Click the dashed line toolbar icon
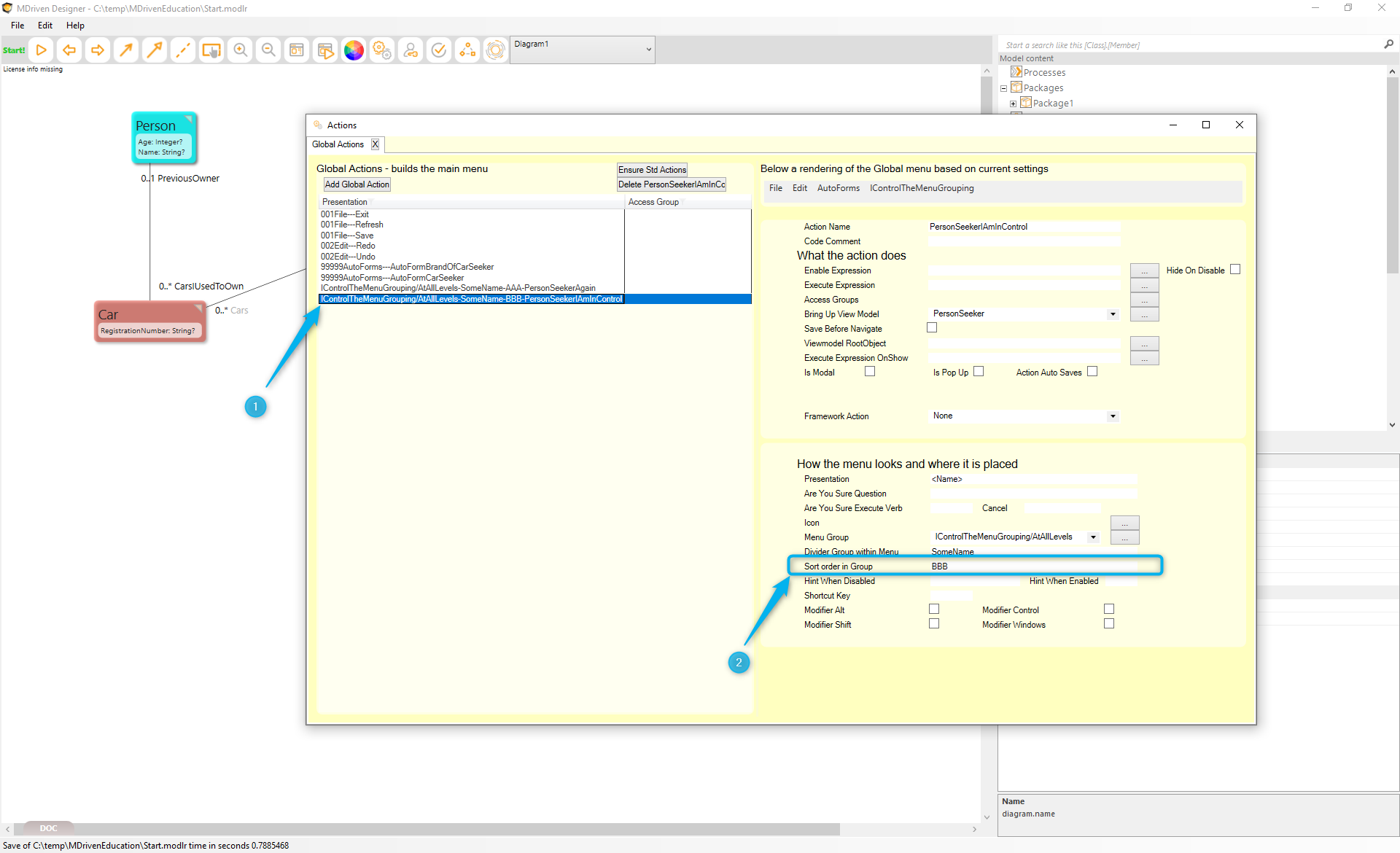The height and width of the screenshot is (853, 1400). point(183,50)
